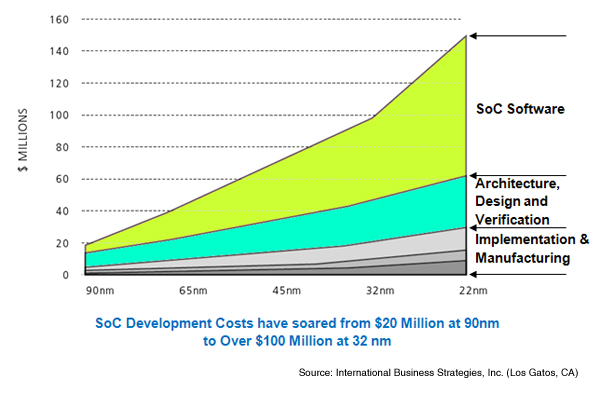Click the 60 y-axis value

coord(62,179)
